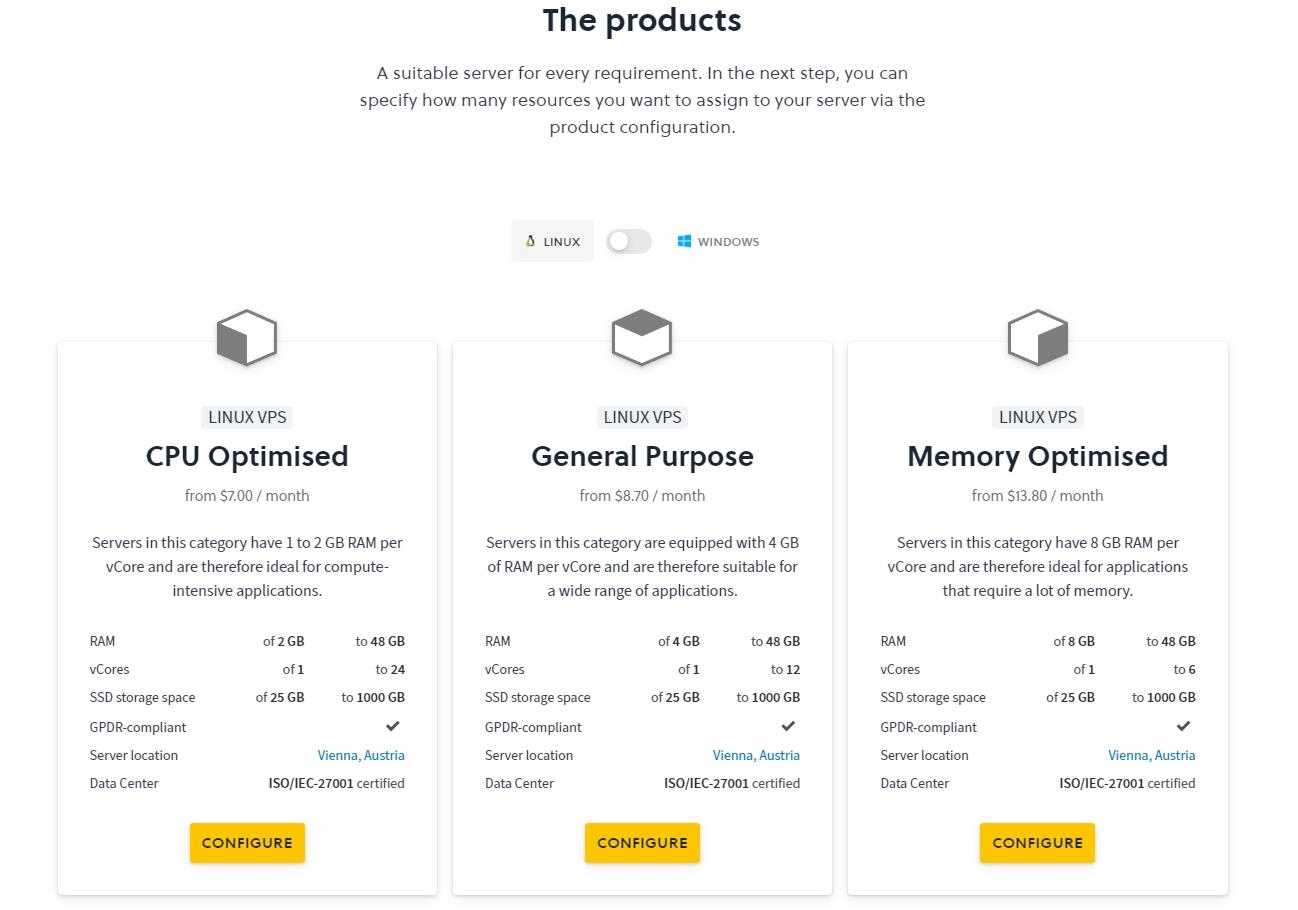
Task: Configure the Memory Optimised server
Action: click(1037, 843)
